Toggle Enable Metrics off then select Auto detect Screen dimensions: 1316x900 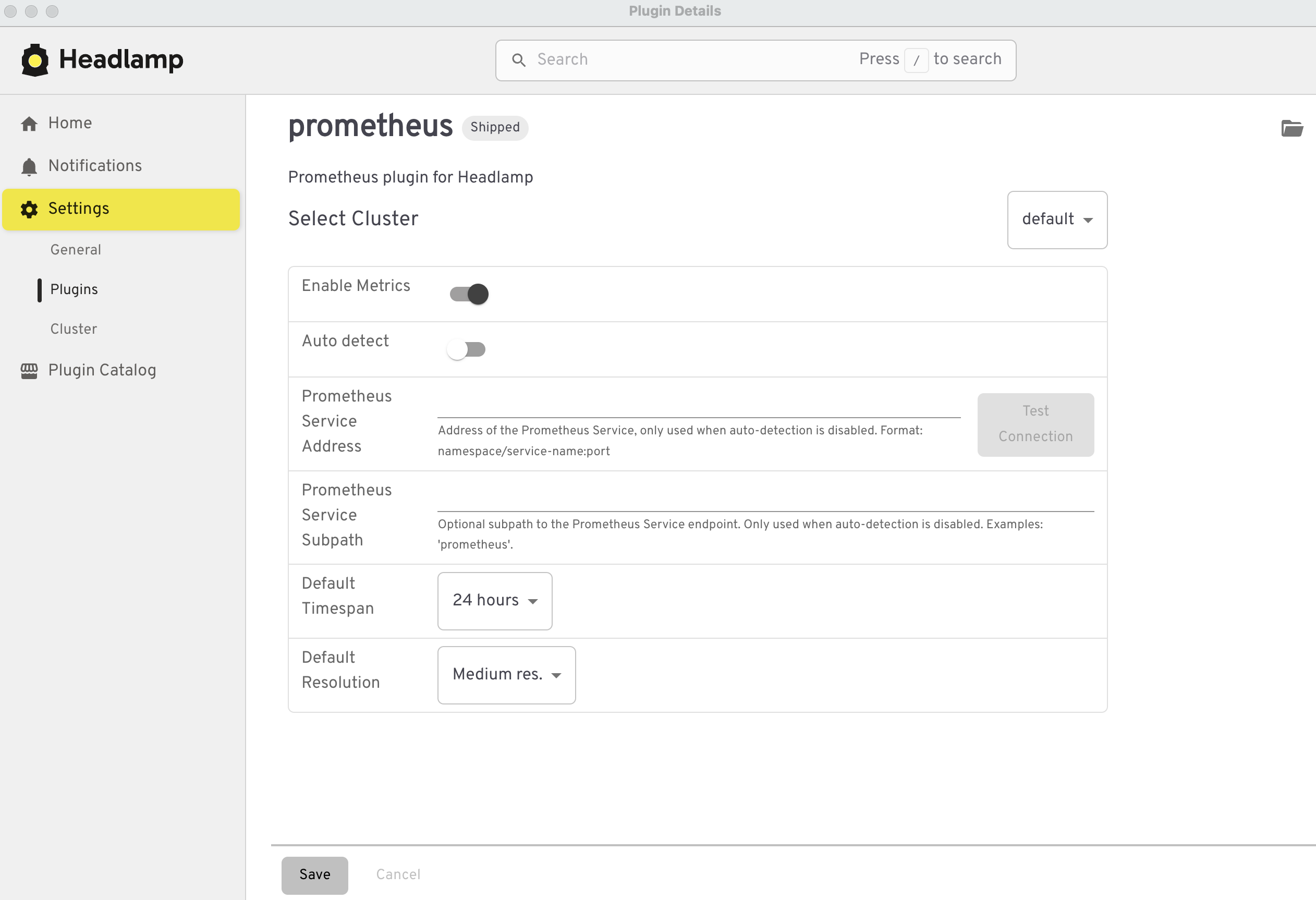467,294
